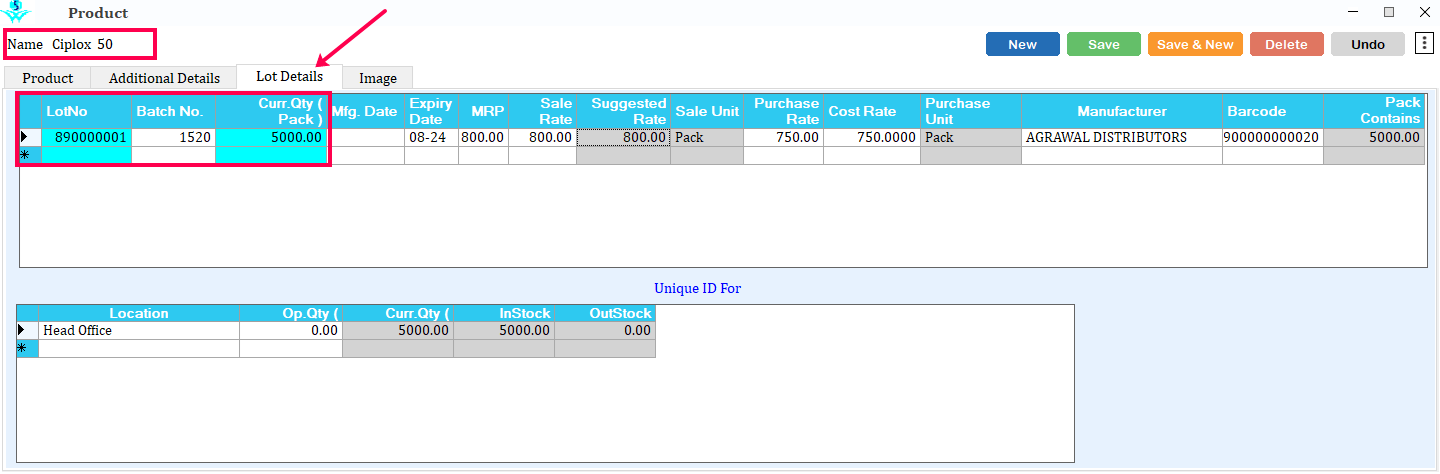Image resolution: width=1440 pixels, height=474 pixels.
Task: Open the Additional Details tab
Action: pos(164,78)
